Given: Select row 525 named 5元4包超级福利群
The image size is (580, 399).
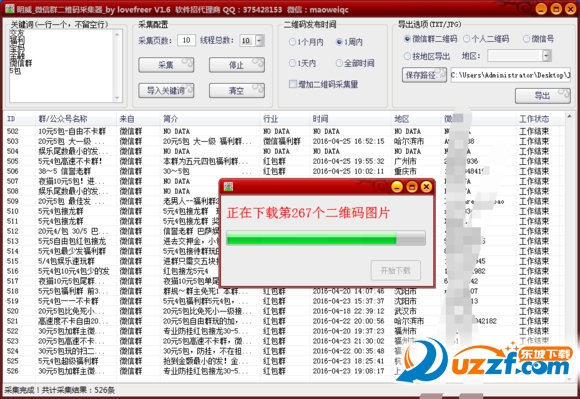Looking at the screenshot, I should pyautogui.click(x=284, y=361).
